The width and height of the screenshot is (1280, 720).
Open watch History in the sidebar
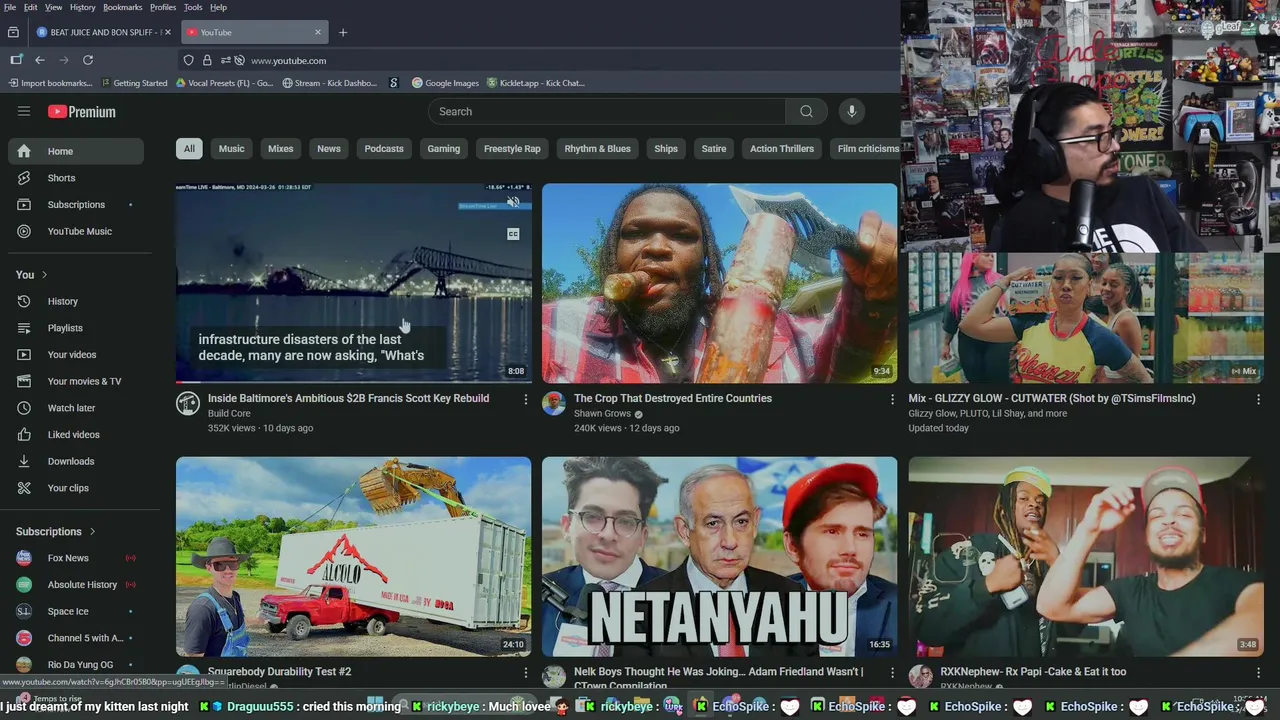[76, 301]
